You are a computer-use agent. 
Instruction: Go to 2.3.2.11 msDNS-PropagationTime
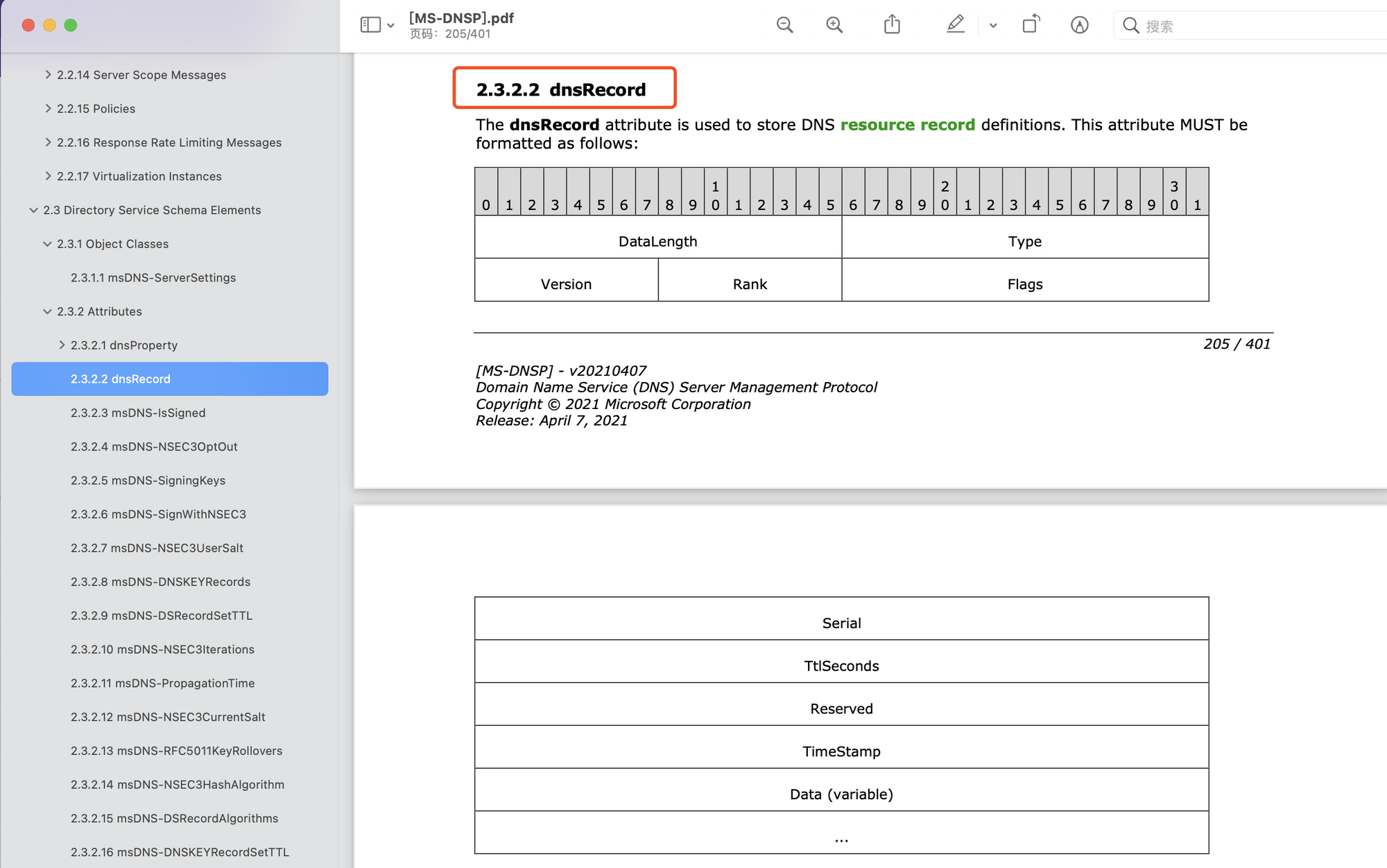(x=162, y=683)
